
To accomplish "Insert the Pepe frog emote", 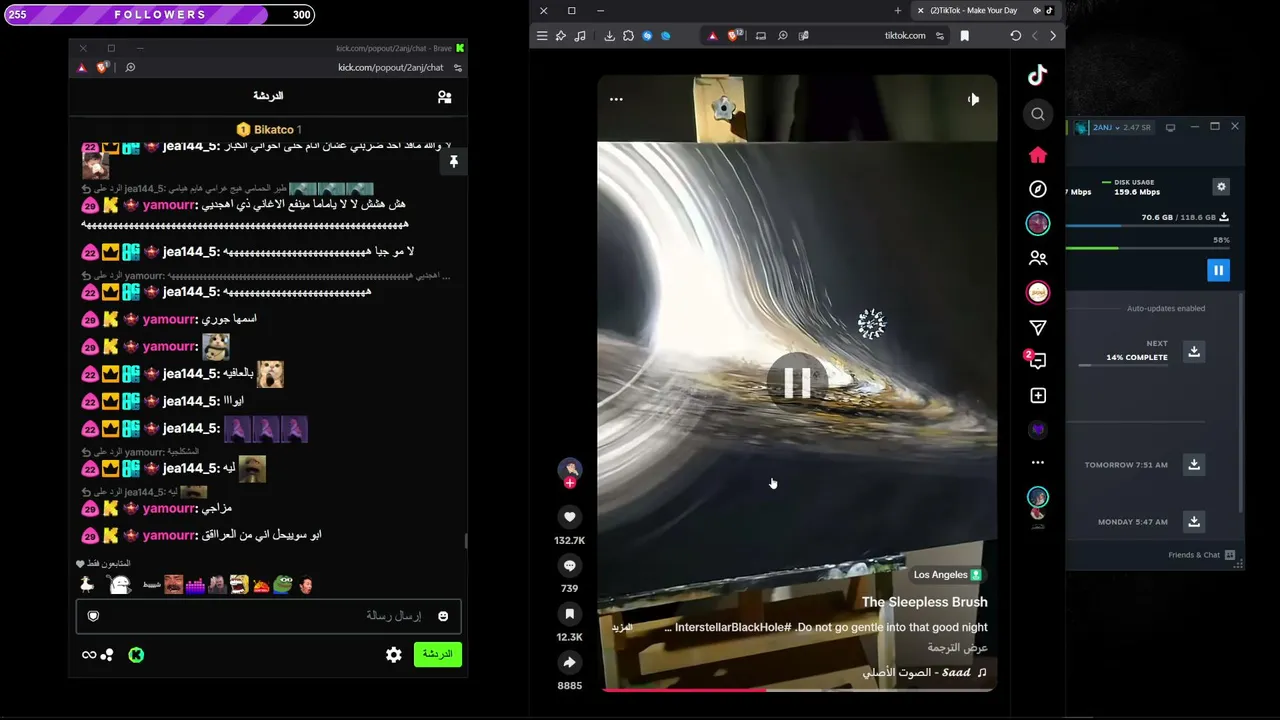I will click(284, 585).
